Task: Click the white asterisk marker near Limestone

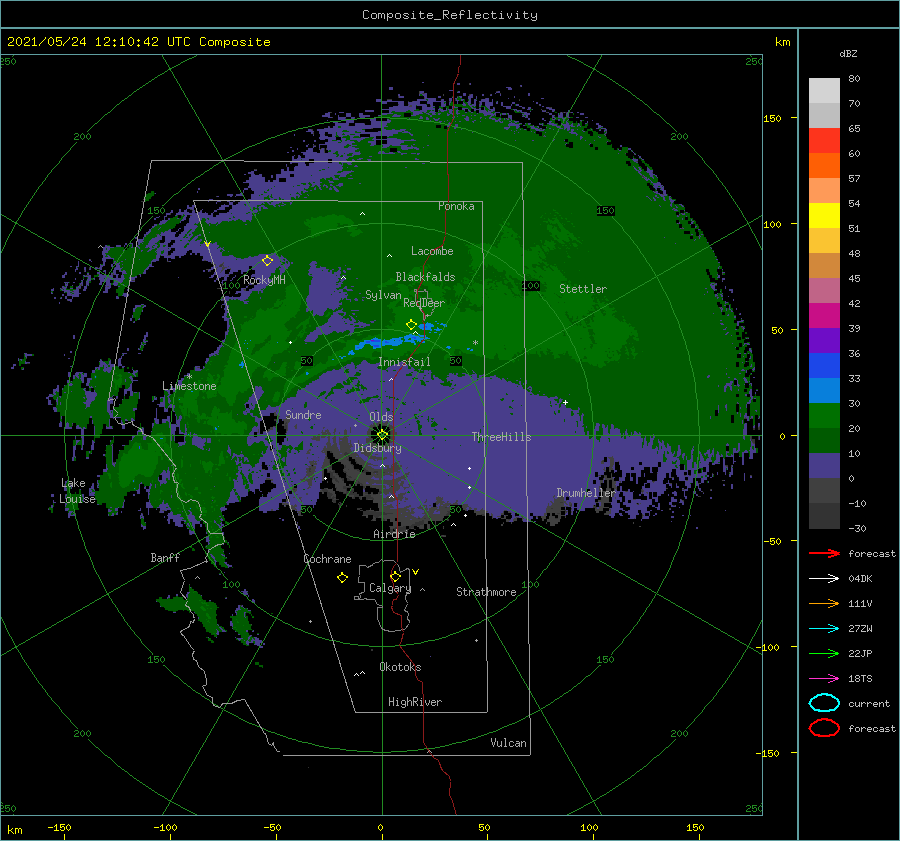Action: tap(189, 377)
